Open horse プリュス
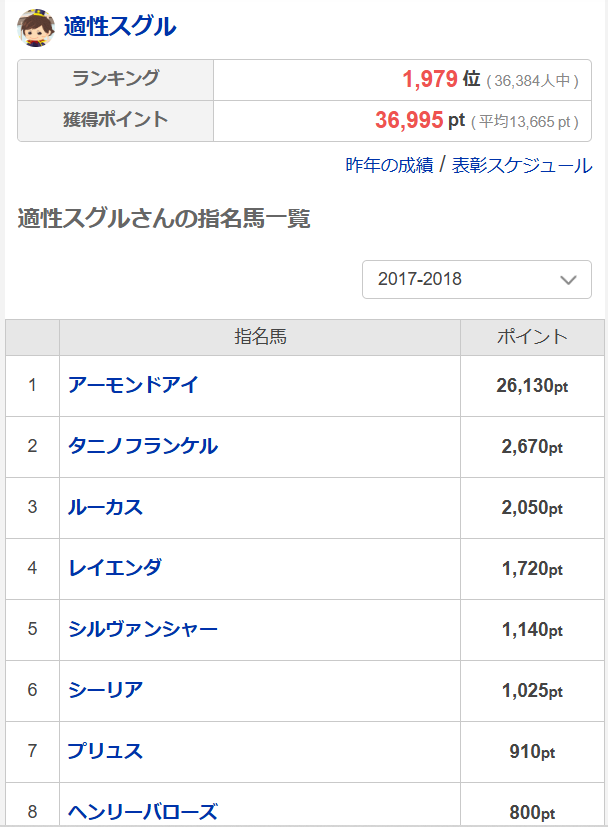The width and height of the screenshot is (608, 827). (105, 751)
